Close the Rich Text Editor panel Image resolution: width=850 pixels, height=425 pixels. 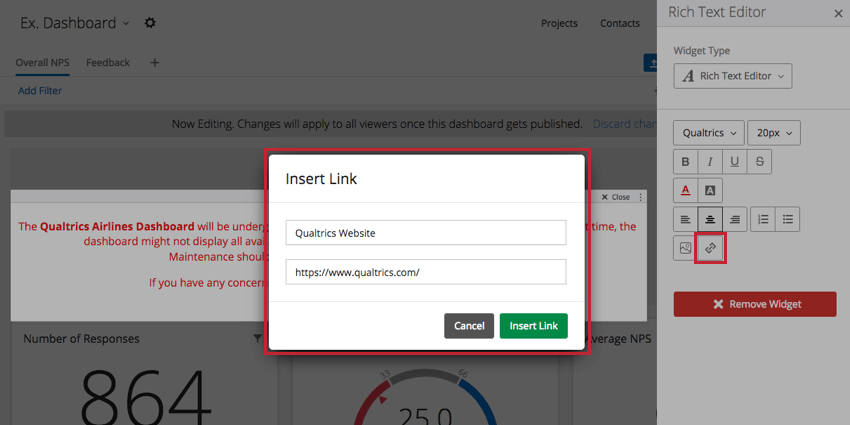point(838,14)
